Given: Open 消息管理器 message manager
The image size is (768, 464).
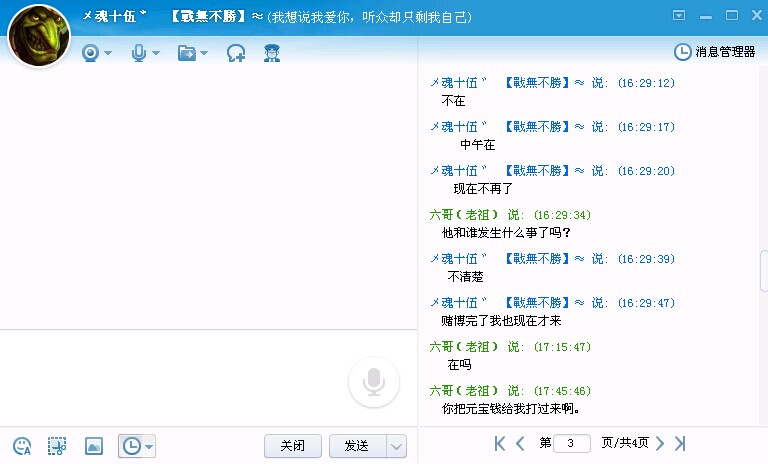Looking at the screenshot, I should click(x=715, y=51).
